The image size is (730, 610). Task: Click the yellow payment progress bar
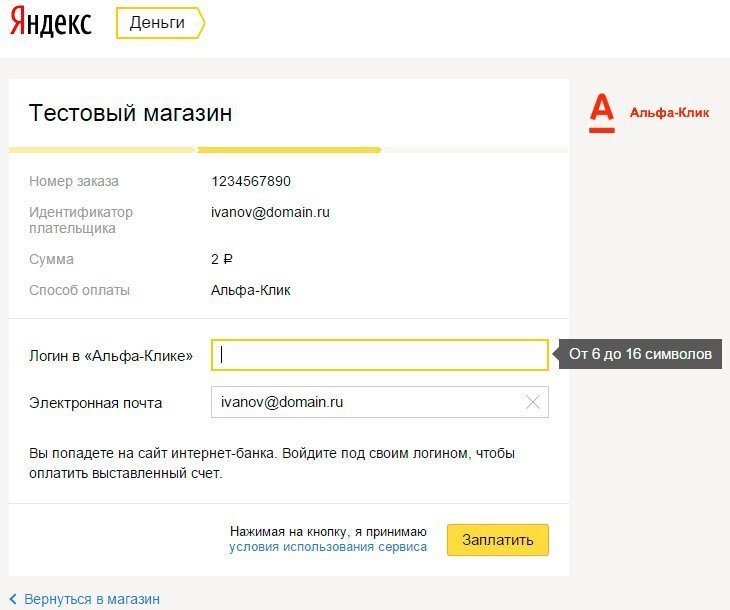[288, 150]
